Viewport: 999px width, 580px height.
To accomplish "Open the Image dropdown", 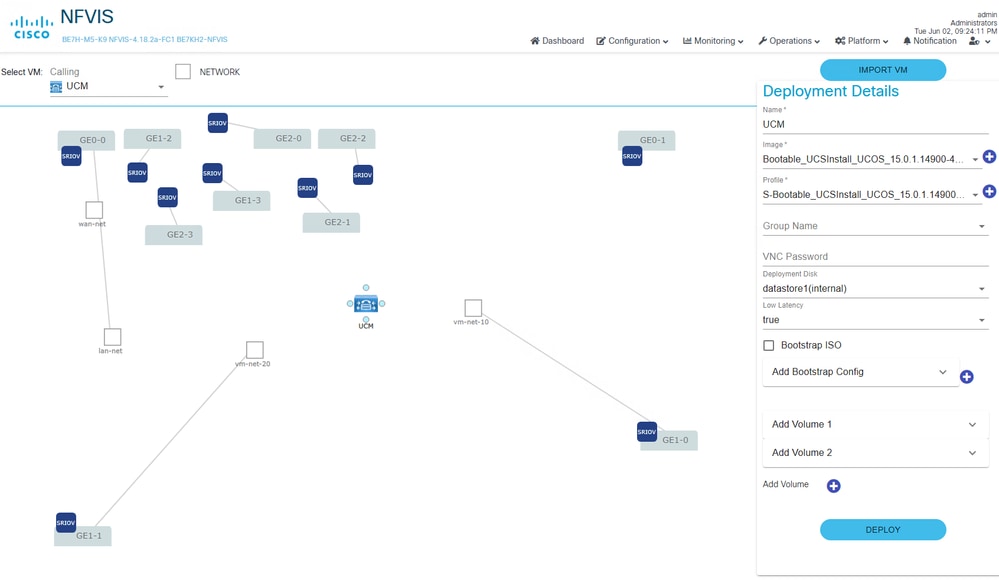I will 870,159.
